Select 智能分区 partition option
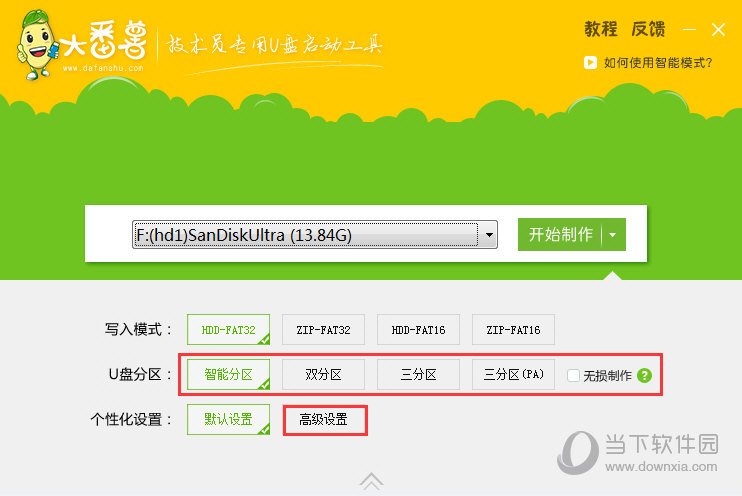The image size is (742, 496). click(x=229, y=374)
